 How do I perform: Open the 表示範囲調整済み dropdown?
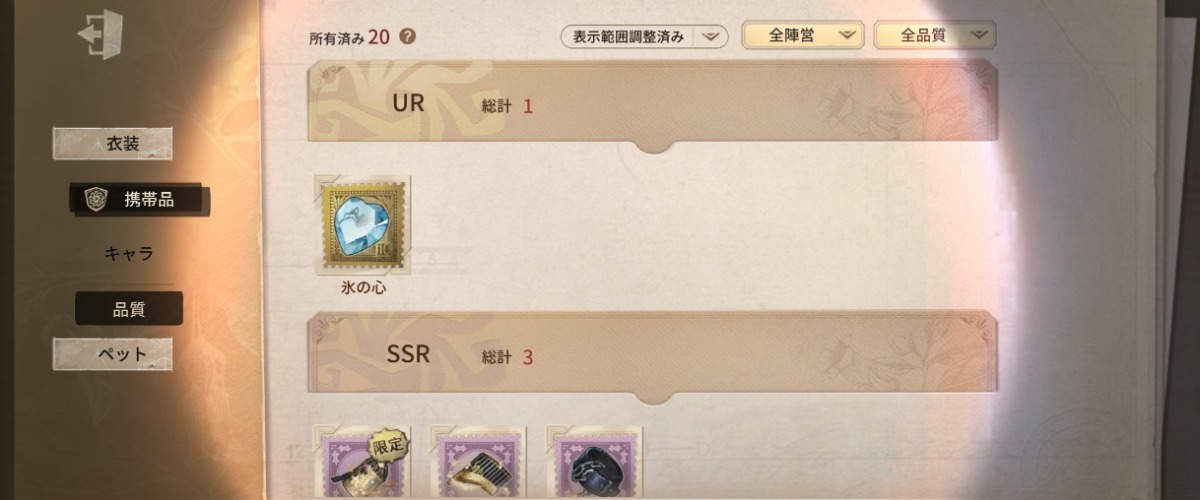coord(644,37)
